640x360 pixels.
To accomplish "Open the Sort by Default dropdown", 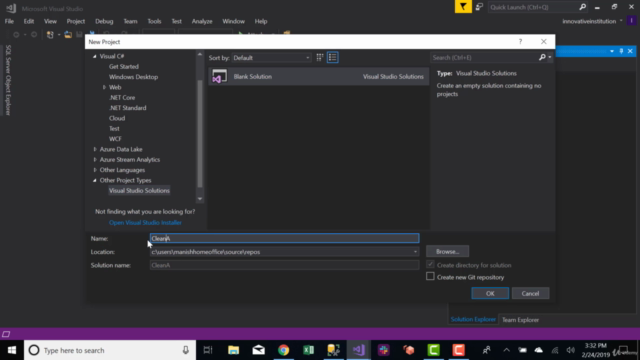I will (x=271, y=58).
